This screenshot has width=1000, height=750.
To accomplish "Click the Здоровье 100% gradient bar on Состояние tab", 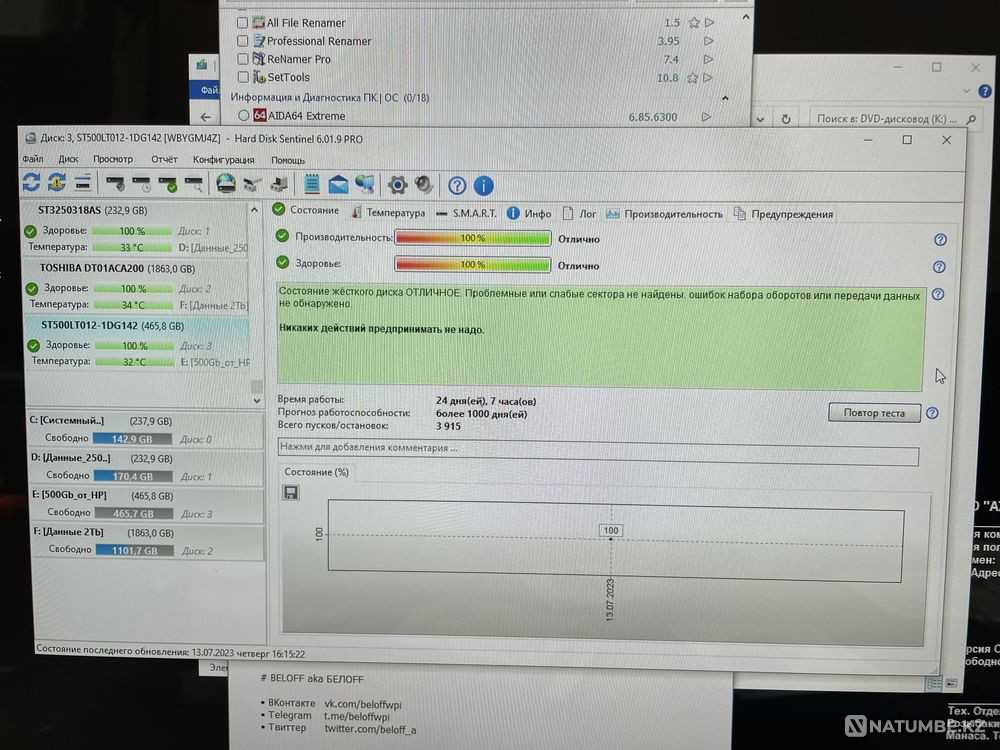I will point(473,264).
